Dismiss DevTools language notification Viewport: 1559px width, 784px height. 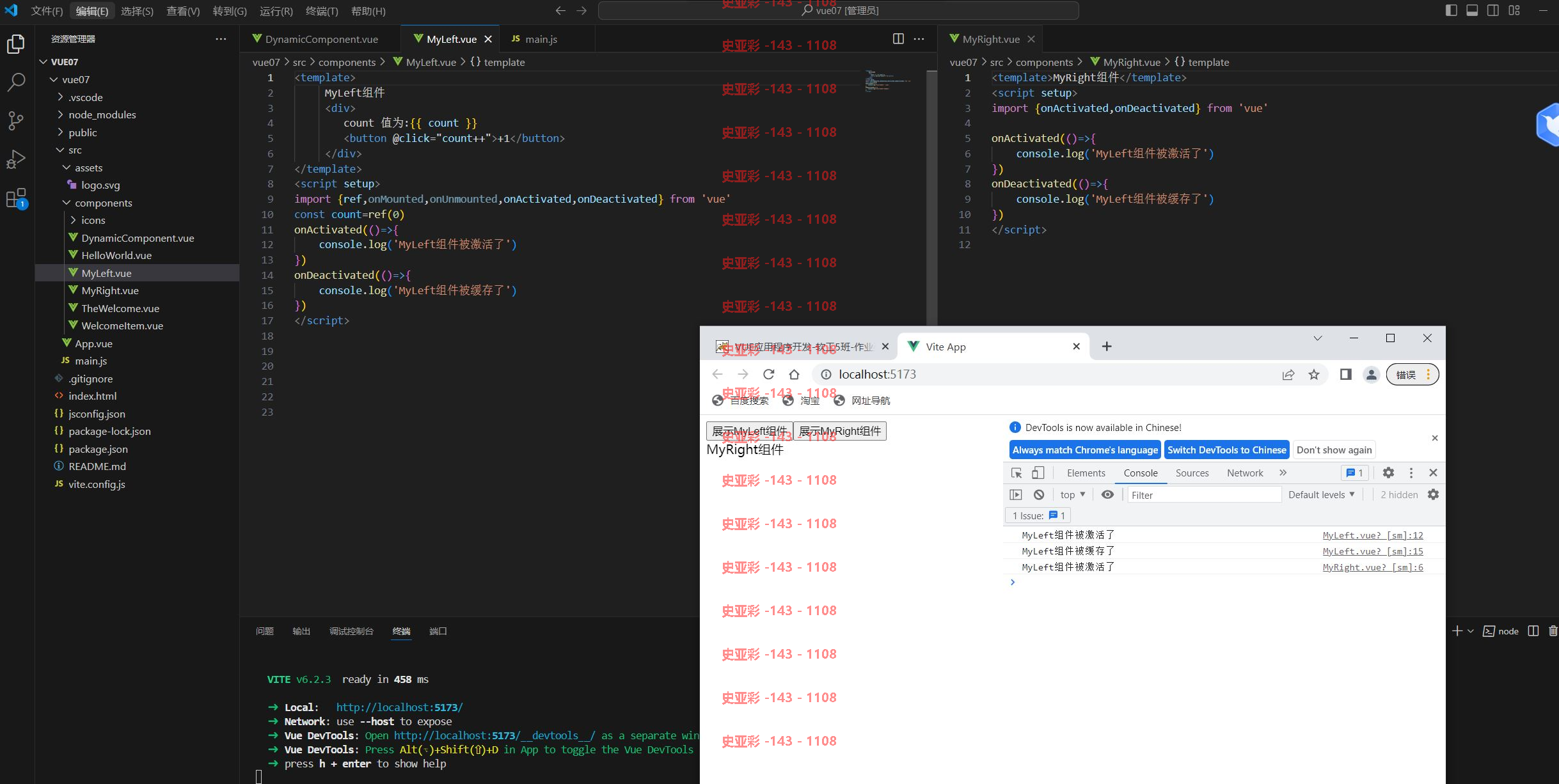1435,438
